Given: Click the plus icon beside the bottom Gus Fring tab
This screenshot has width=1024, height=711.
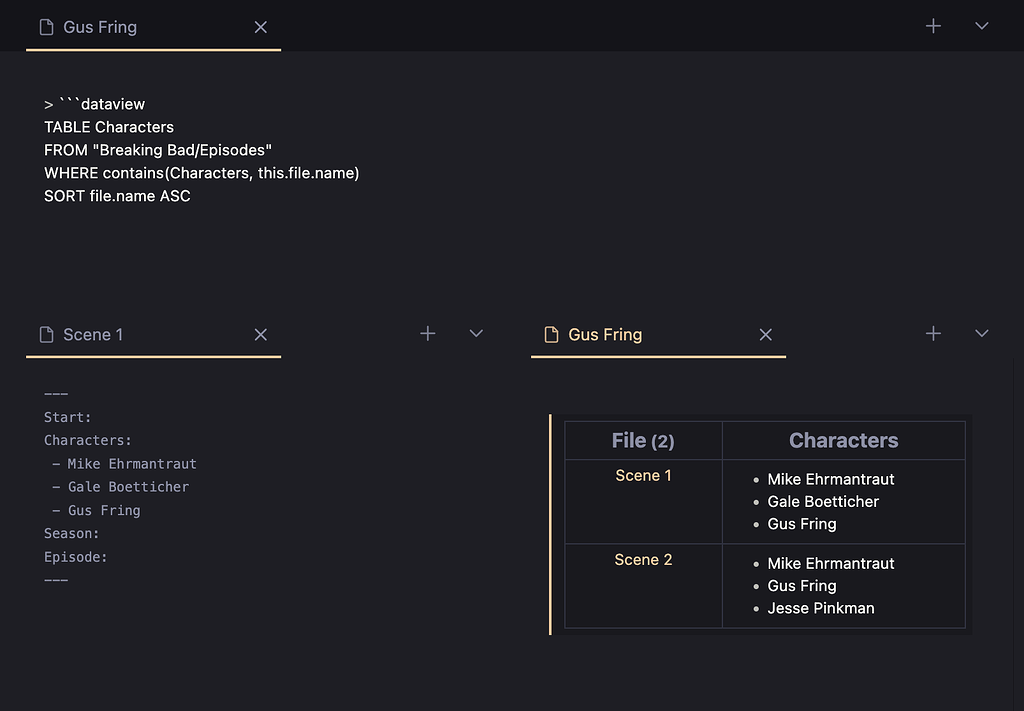Looking at the screenshot, I should pyautogui.click(x=932, y=333).
